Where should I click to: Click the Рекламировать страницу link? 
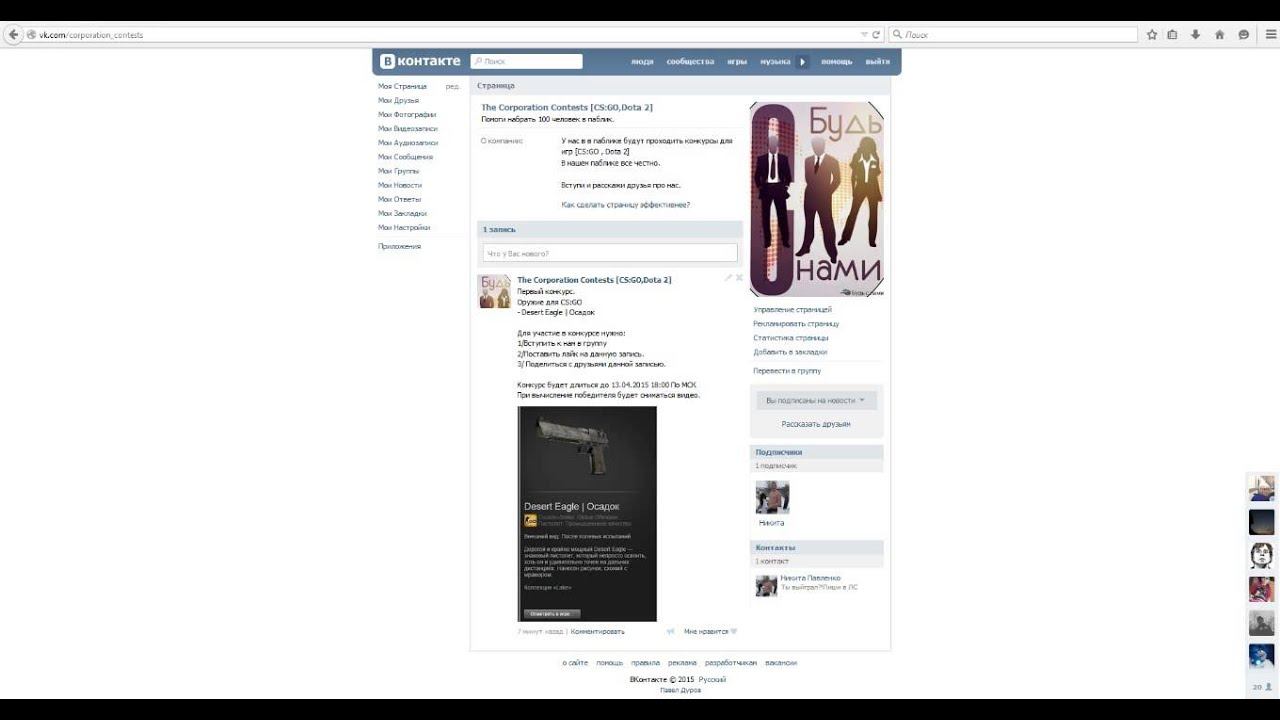tap(796, 324)
